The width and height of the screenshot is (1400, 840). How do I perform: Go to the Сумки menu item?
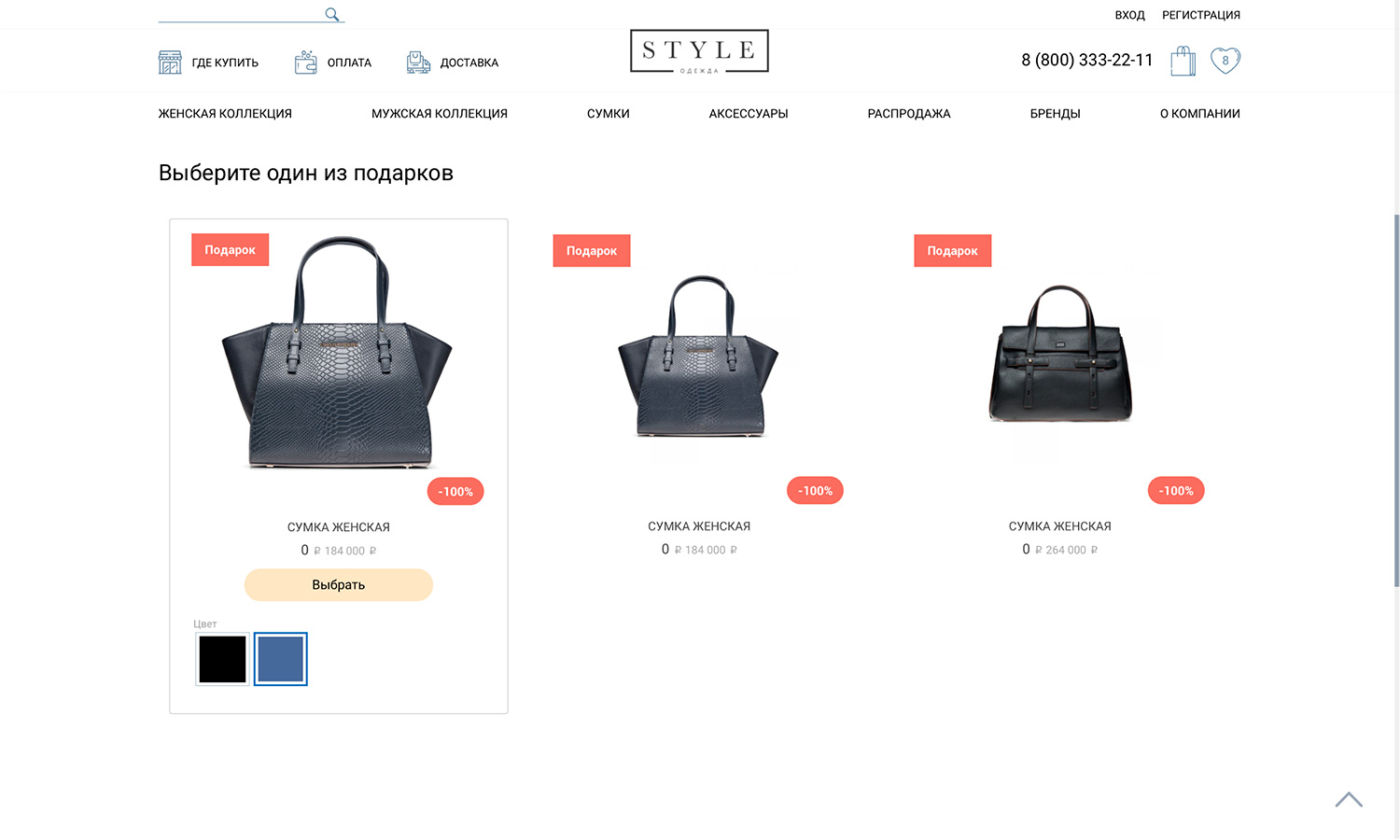point(609,114)
